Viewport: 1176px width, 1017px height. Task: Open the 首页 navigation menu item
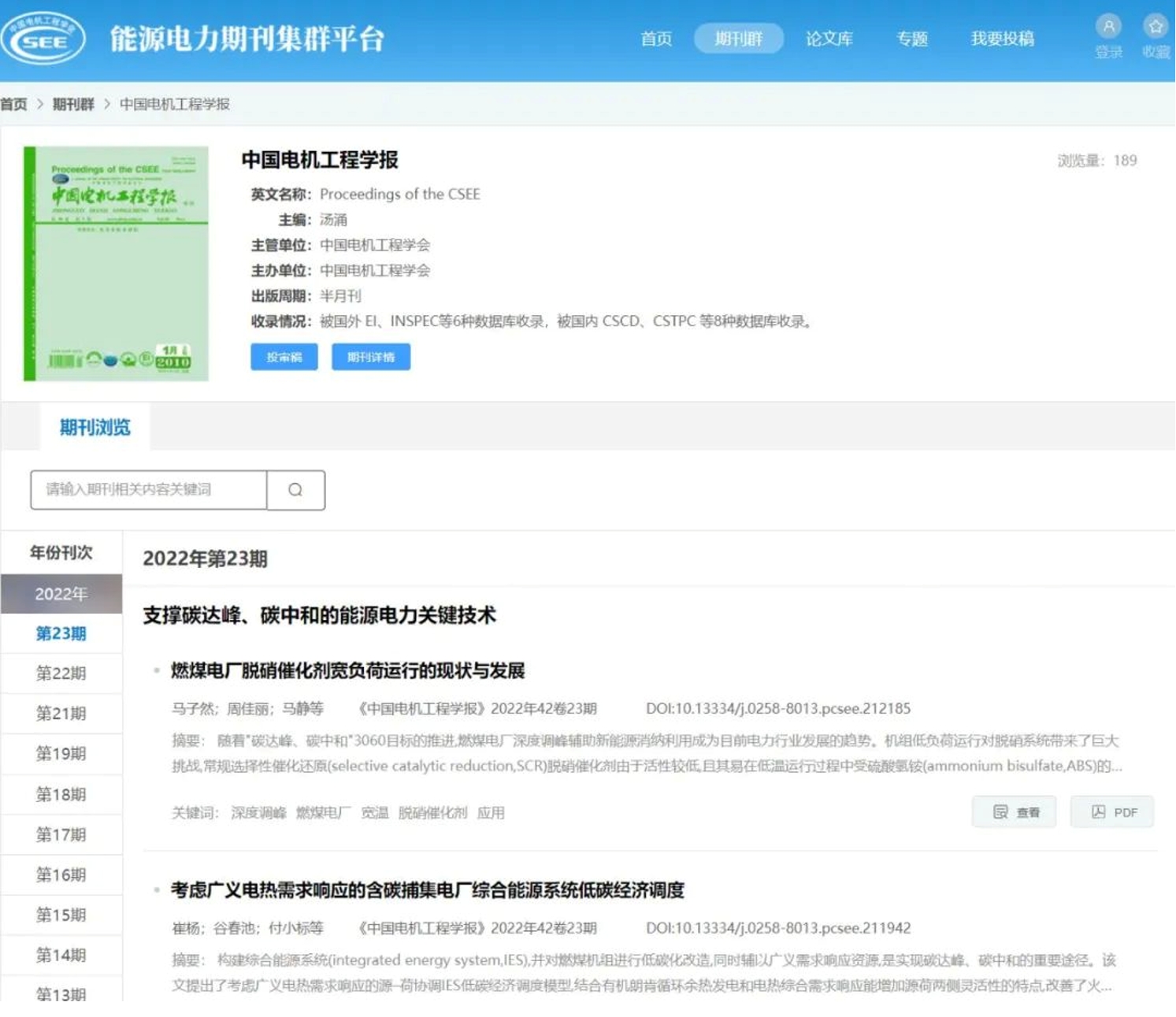pyautogui.click(x=655, y=39)
